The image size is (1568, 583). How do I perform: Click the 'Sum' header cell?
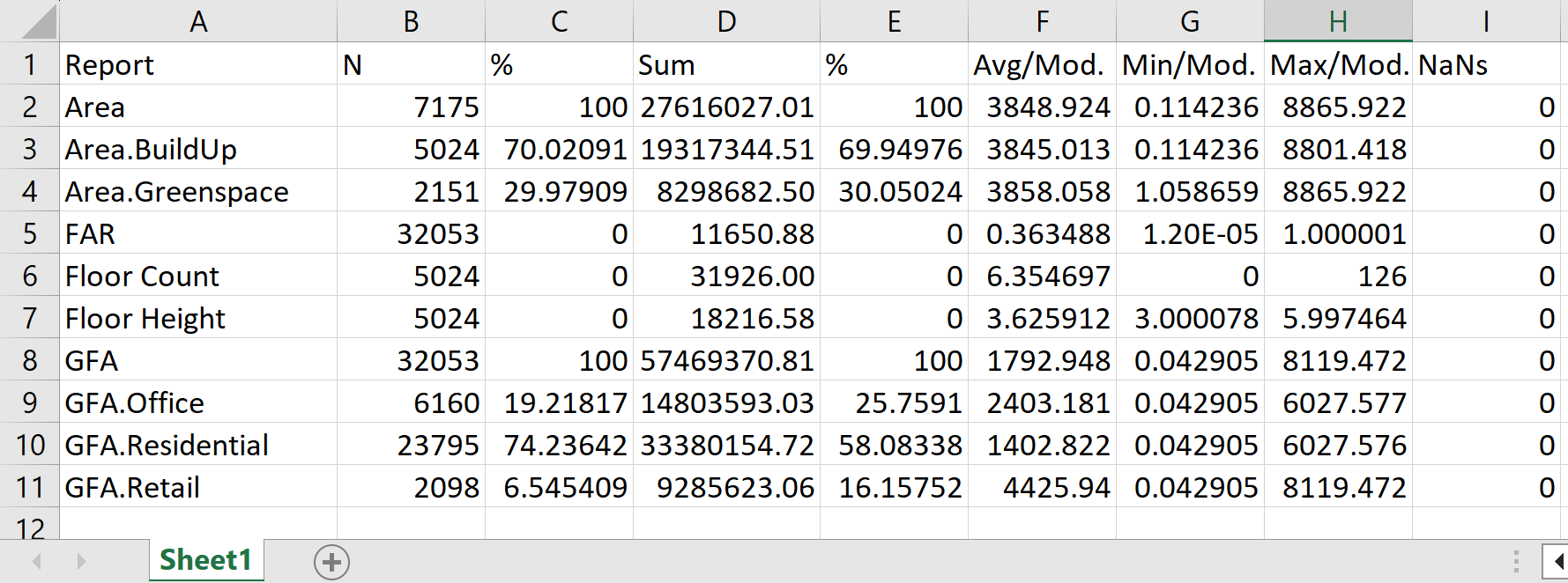click(726, 64)
